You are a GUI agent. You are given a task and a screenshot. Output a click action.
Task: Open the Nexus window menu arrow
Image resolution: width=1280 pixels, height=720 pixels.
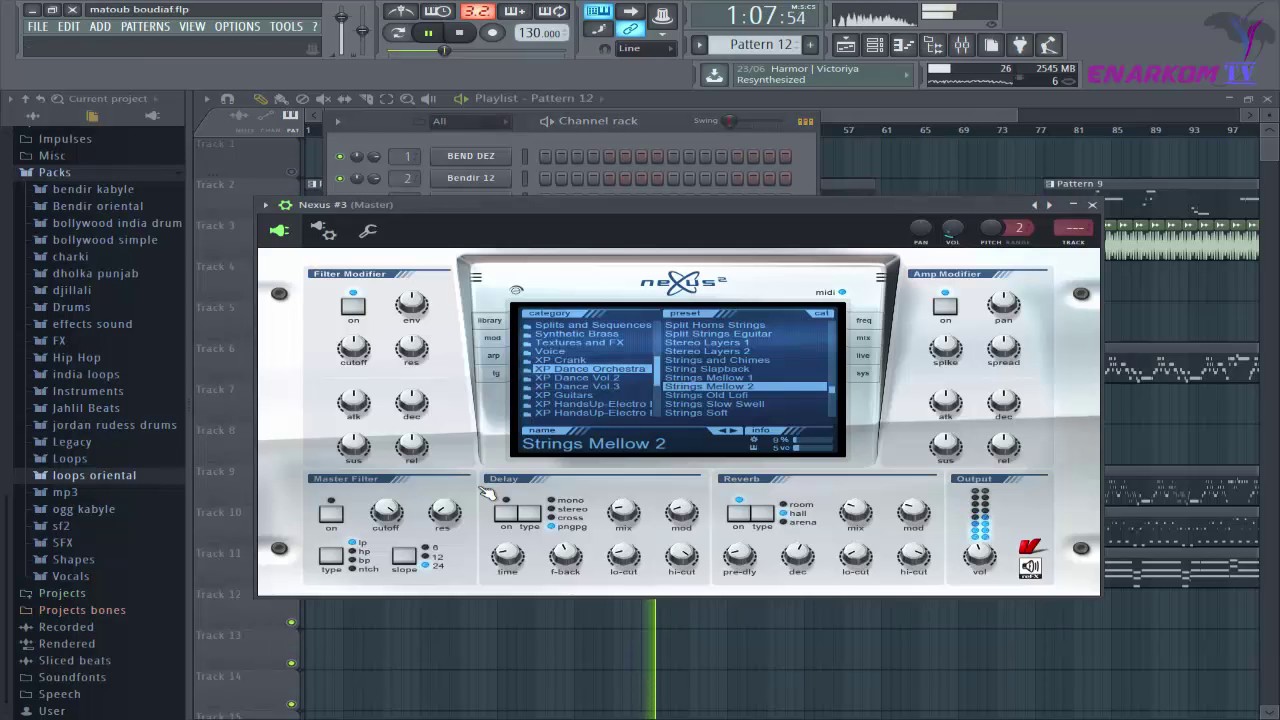click(266, 205)
